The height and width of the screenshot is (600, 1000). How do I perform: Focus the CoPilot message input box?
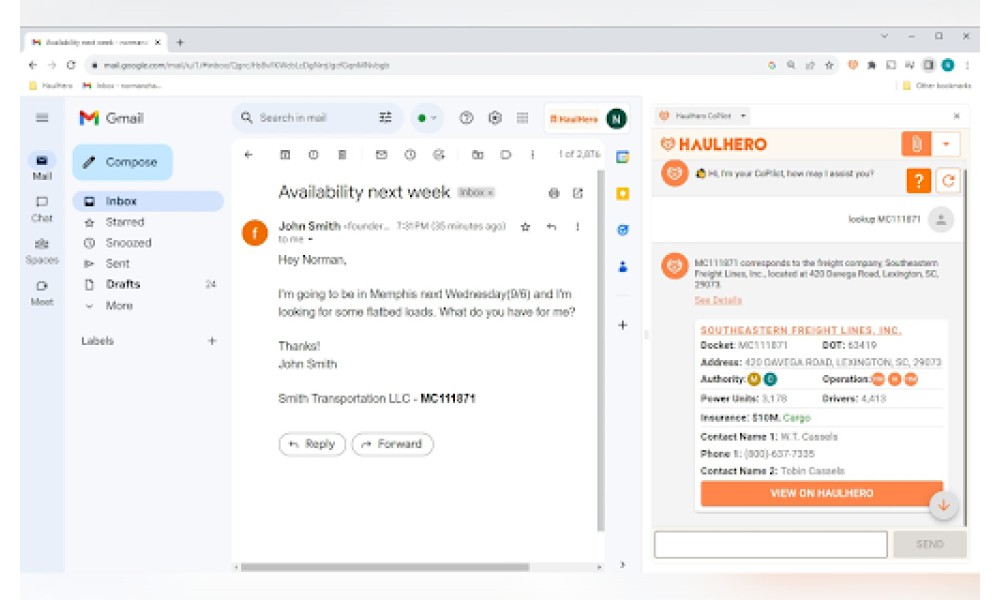pos(770,545)
